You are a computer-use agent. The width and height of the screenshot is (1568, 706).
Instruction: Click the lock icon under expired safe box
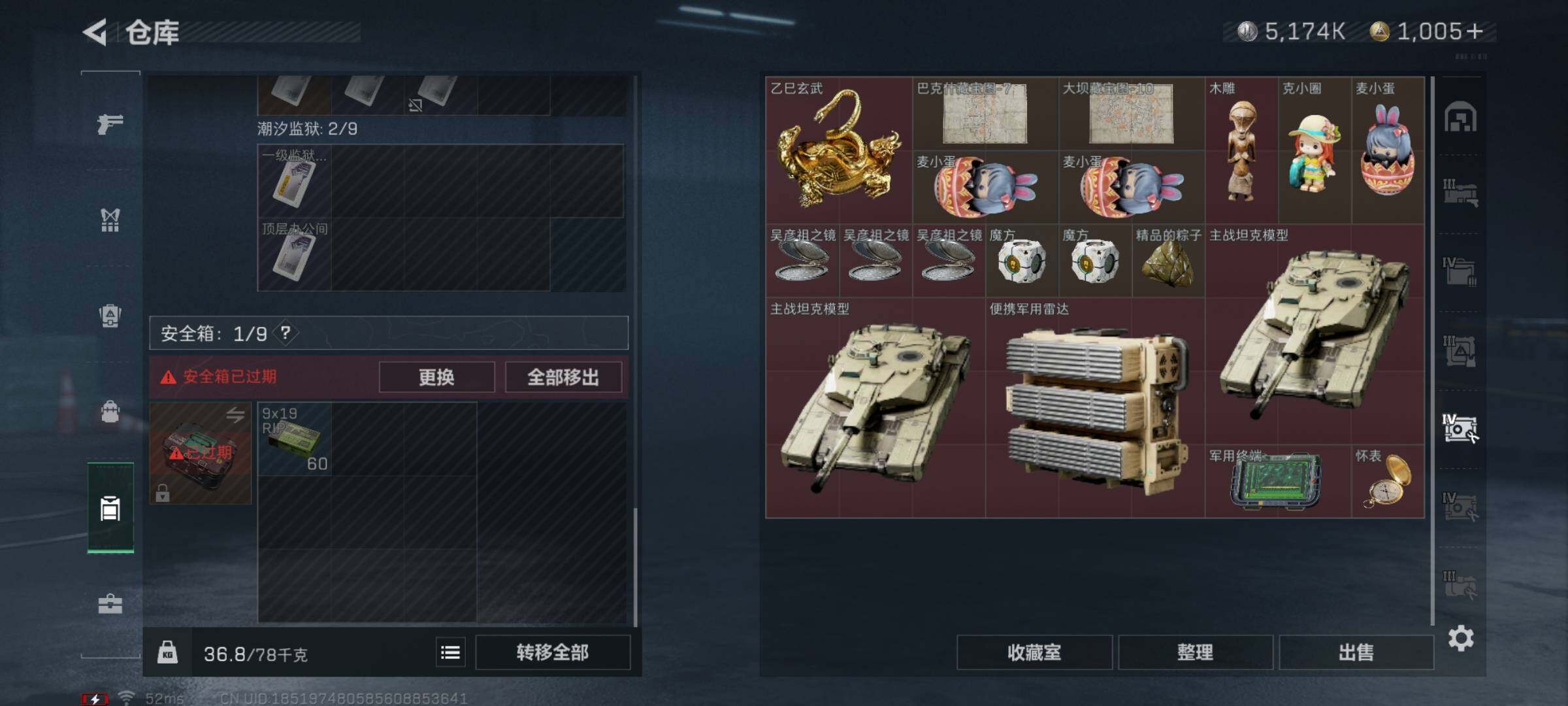163,492
